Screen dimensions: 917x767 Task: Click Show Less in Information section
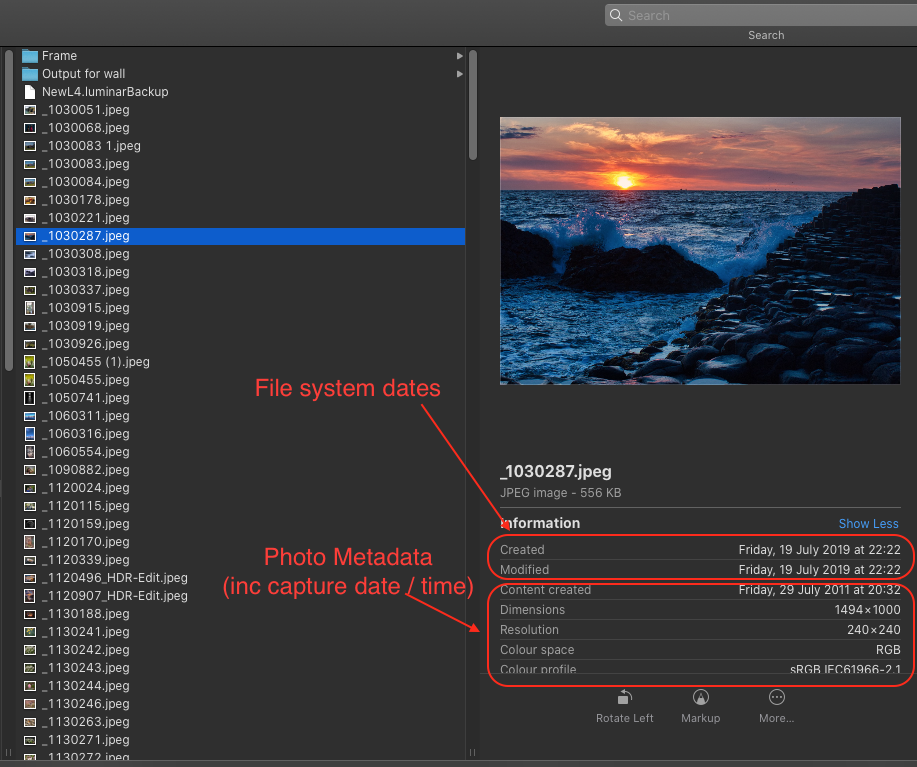[x=868, y=524]
